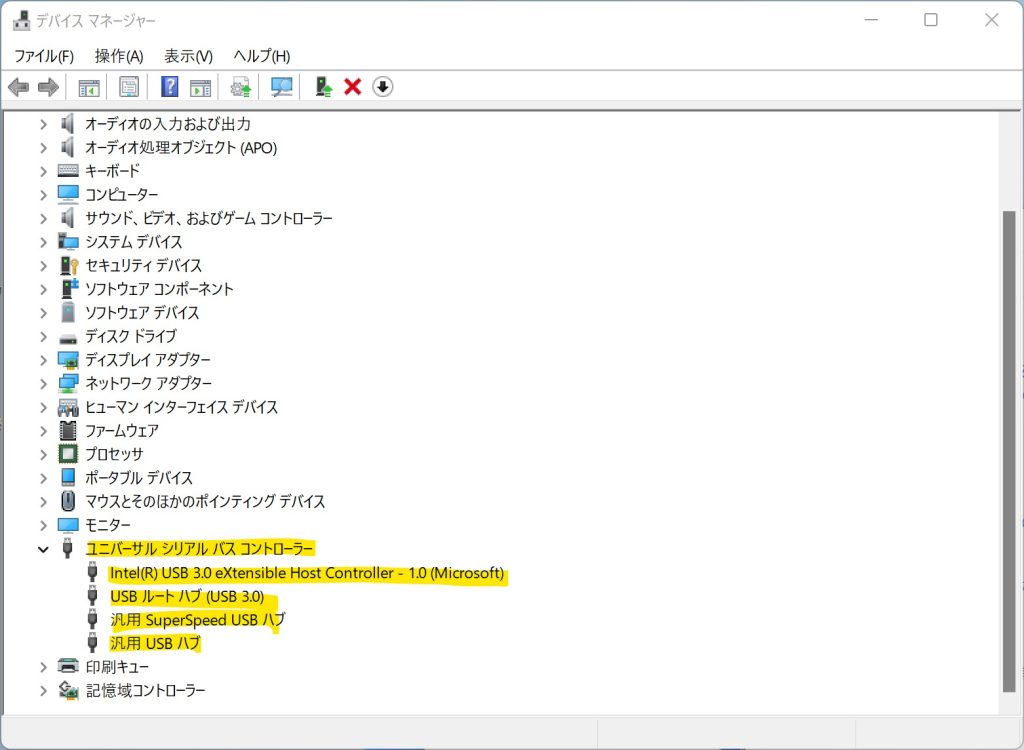
Task: Select the display card icon beside ディスプレイ アダプター
Action: click(68, 360)
